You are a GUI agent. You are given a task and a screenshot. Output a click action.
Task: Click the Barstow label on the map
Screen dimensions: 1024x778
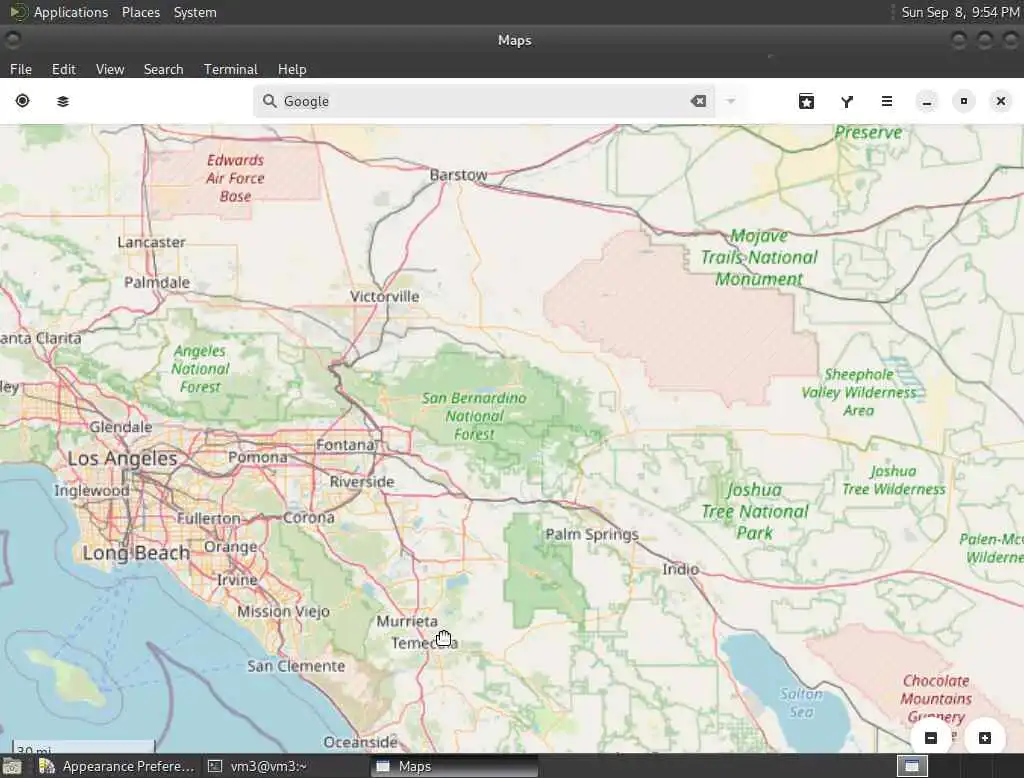(x=458, y=175)
